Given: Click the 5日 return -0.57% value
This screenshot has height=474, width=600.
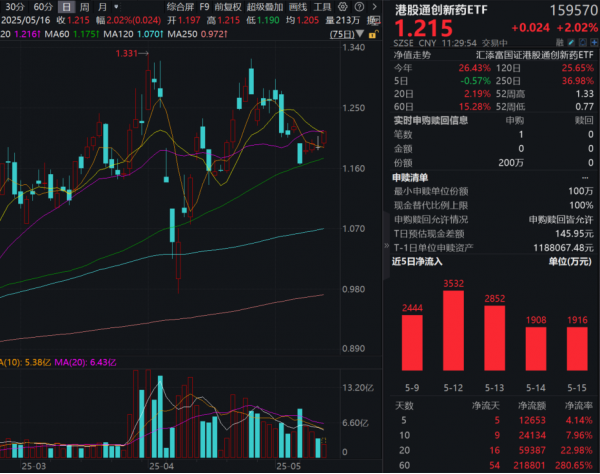Looking at the screenshot, I should click(475, 81).
